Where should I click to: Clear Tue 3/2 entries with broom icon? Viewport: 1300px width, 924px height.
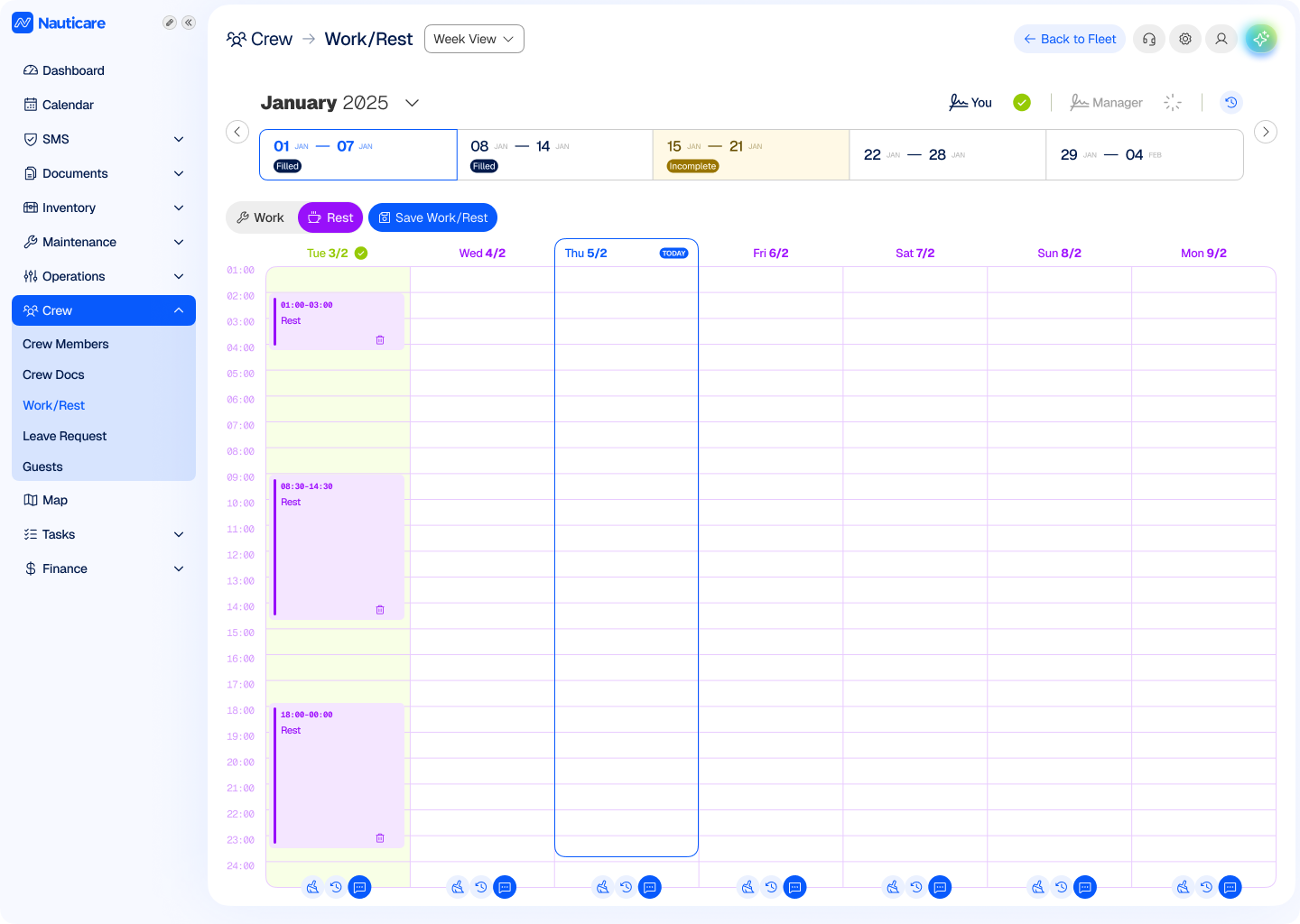[x=312, y=887]
